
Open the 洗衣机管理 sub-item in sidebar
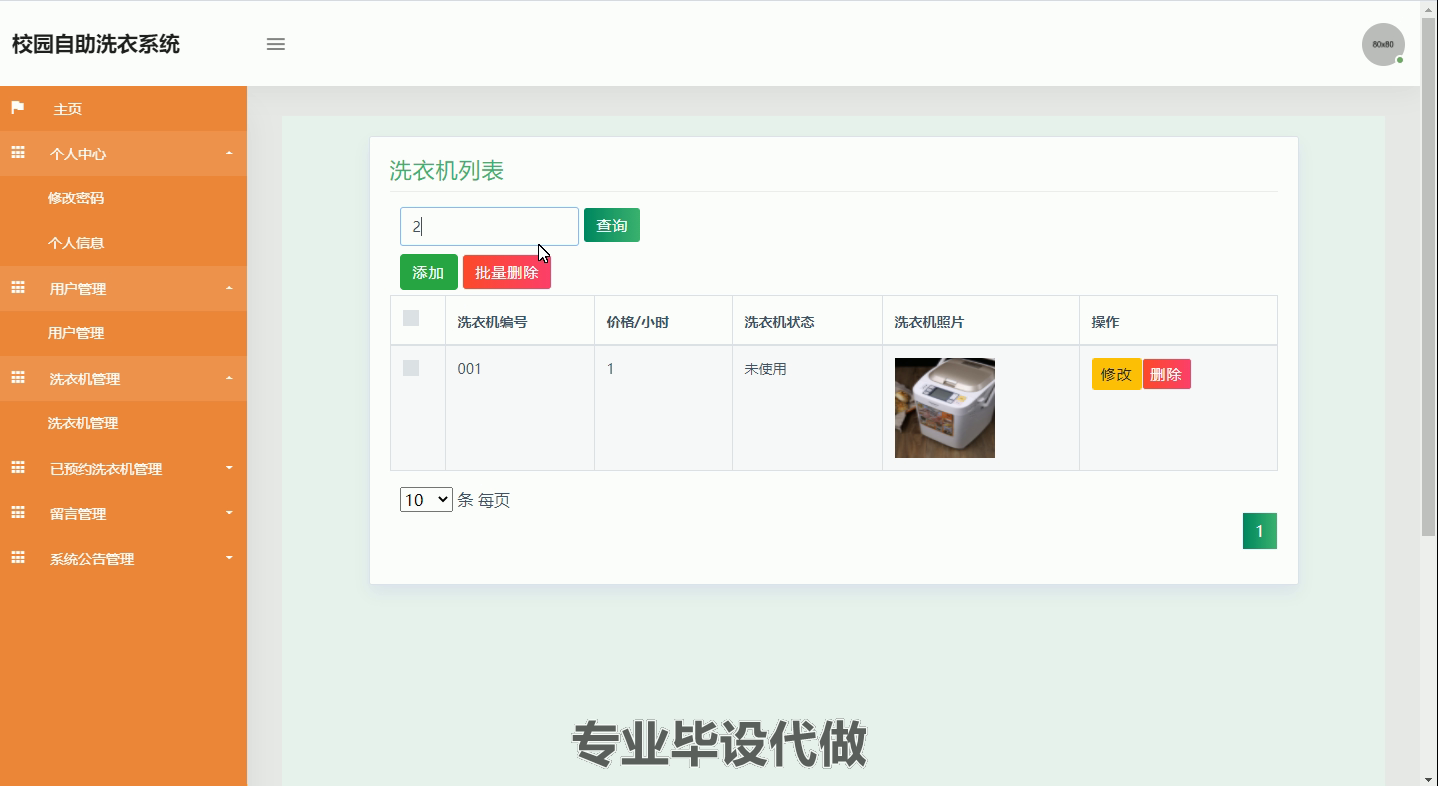[x=83, y=423]
